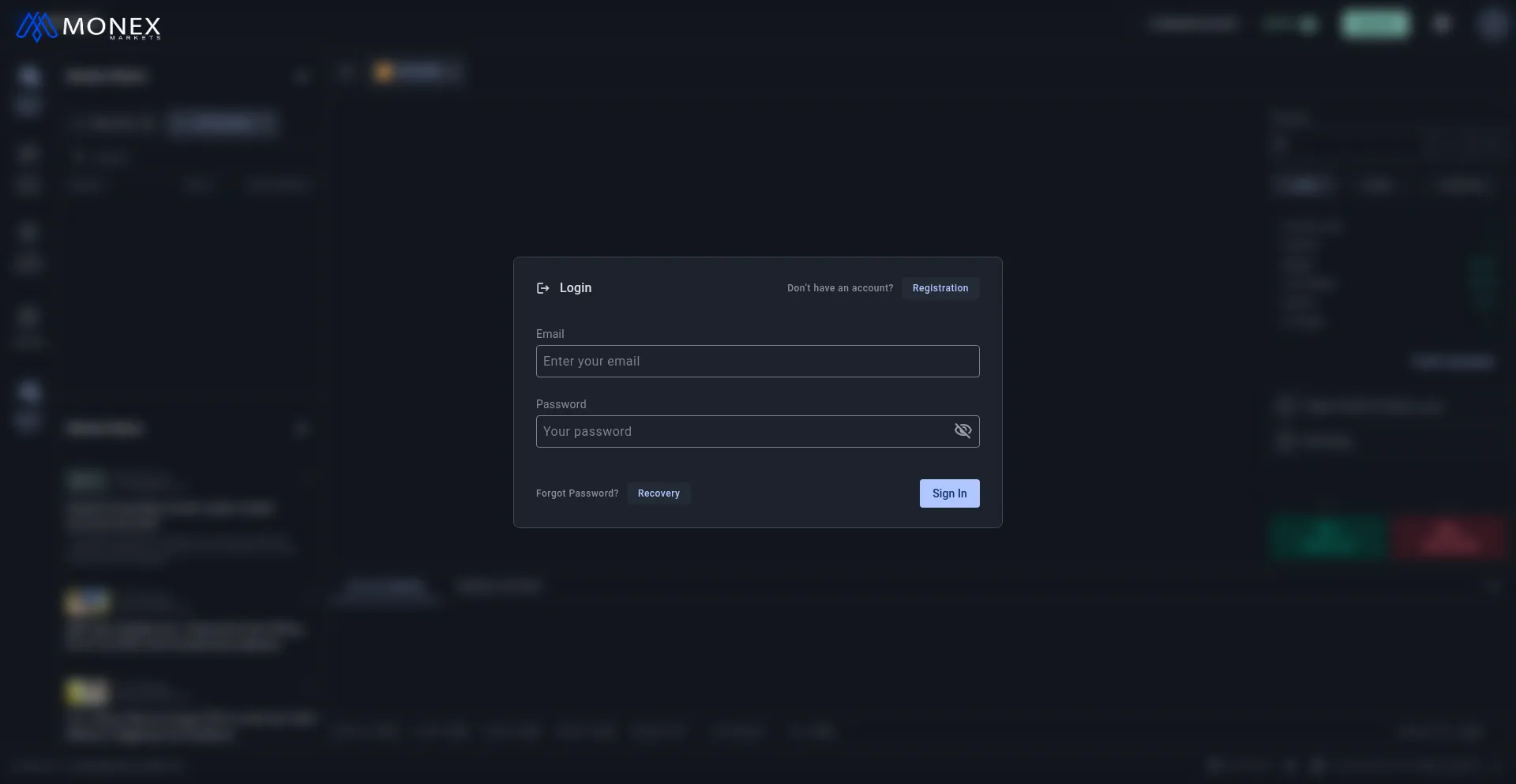This screenshot has width=1516, height=784.
Task: Open the Registration form
Action: [x=940, y=288]
